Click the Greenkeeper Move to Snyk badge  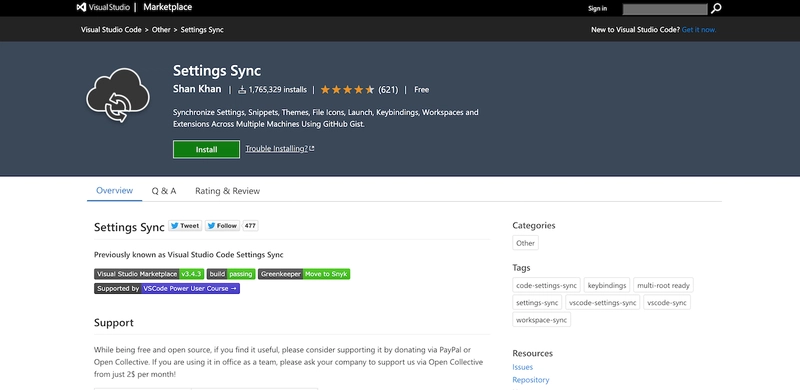coord(304,274)
